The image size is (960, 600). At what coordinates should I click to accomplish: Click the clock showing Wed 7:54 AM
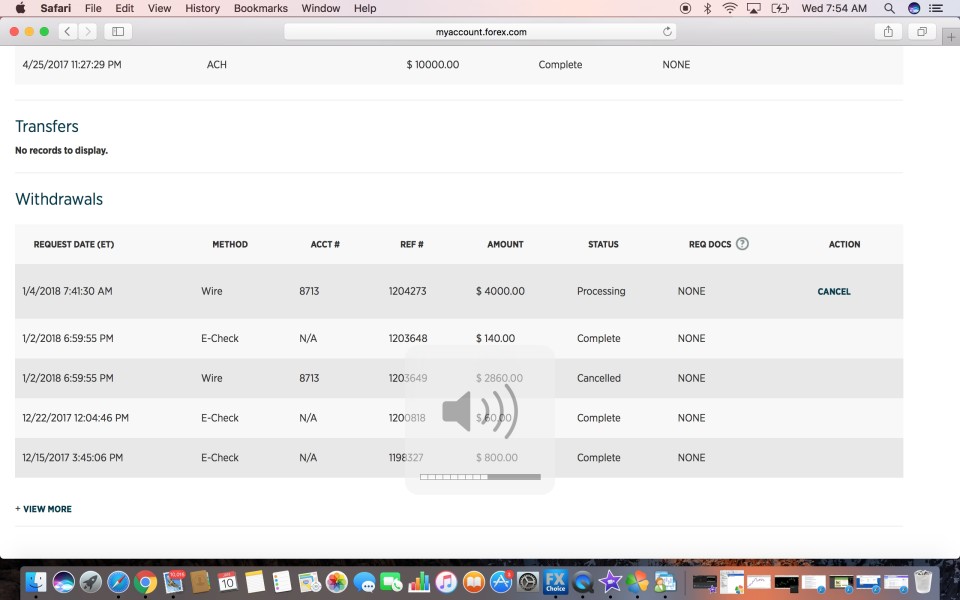click(834, 8)
